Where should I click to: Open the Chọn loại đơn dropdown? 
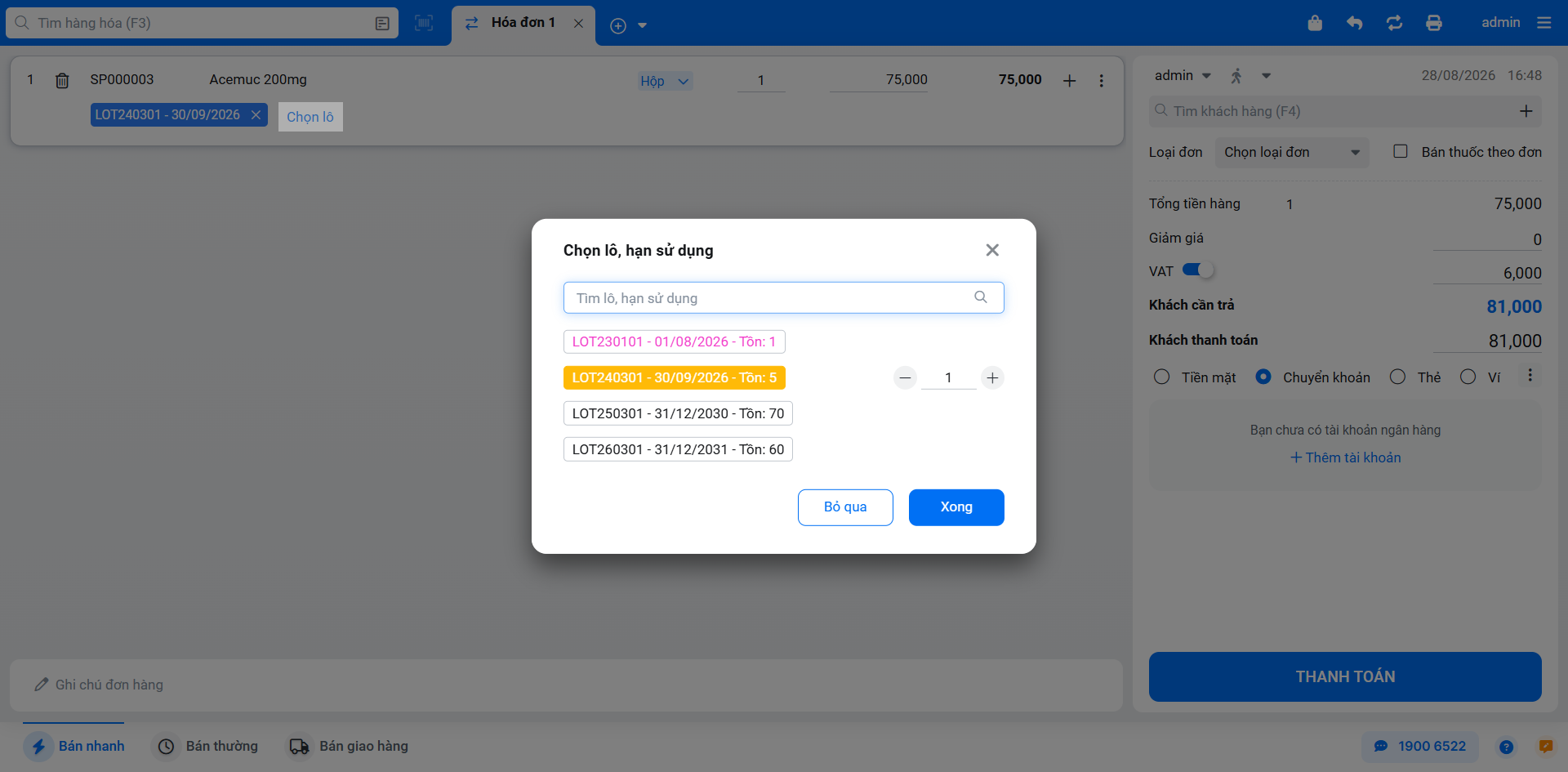click(x=1292, y=152)
